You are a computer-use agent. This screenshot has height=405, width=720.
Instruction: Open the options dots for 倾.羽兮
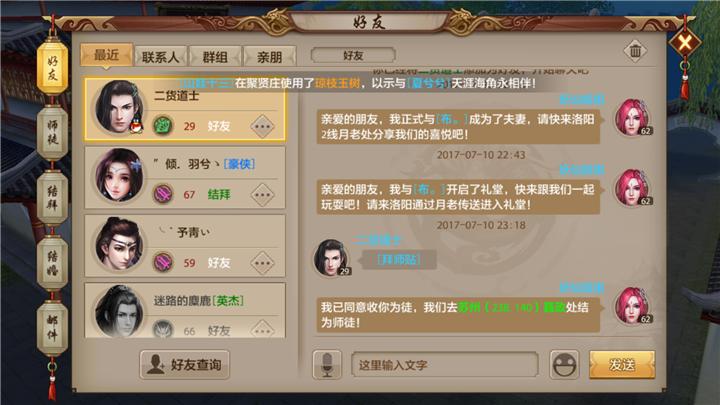(x=263, y=195)
